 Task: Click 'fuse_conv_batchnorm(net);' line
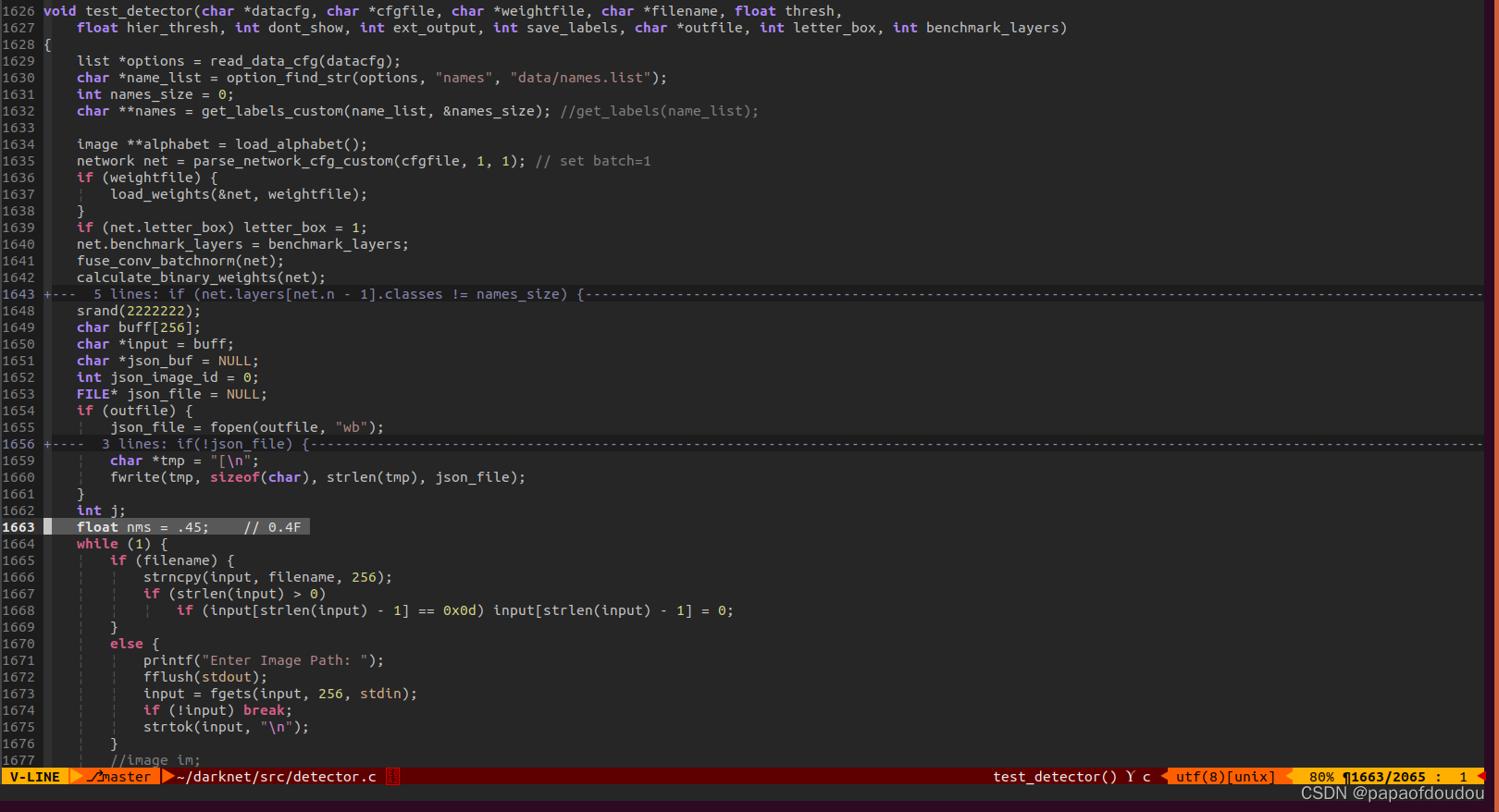180,261
